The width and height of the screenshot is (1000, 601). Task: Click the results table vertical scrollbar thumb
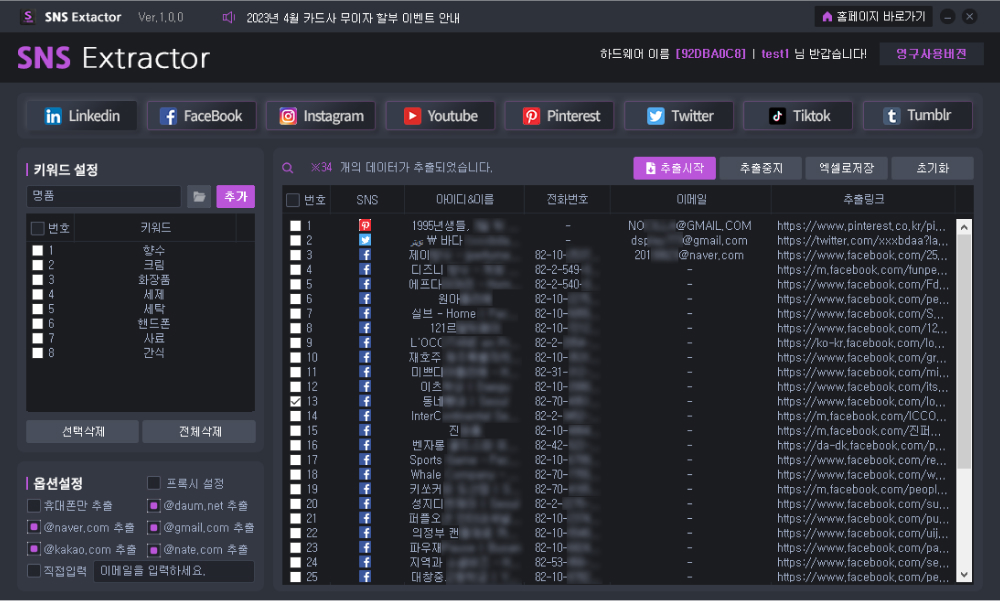(x=964, y=351)
